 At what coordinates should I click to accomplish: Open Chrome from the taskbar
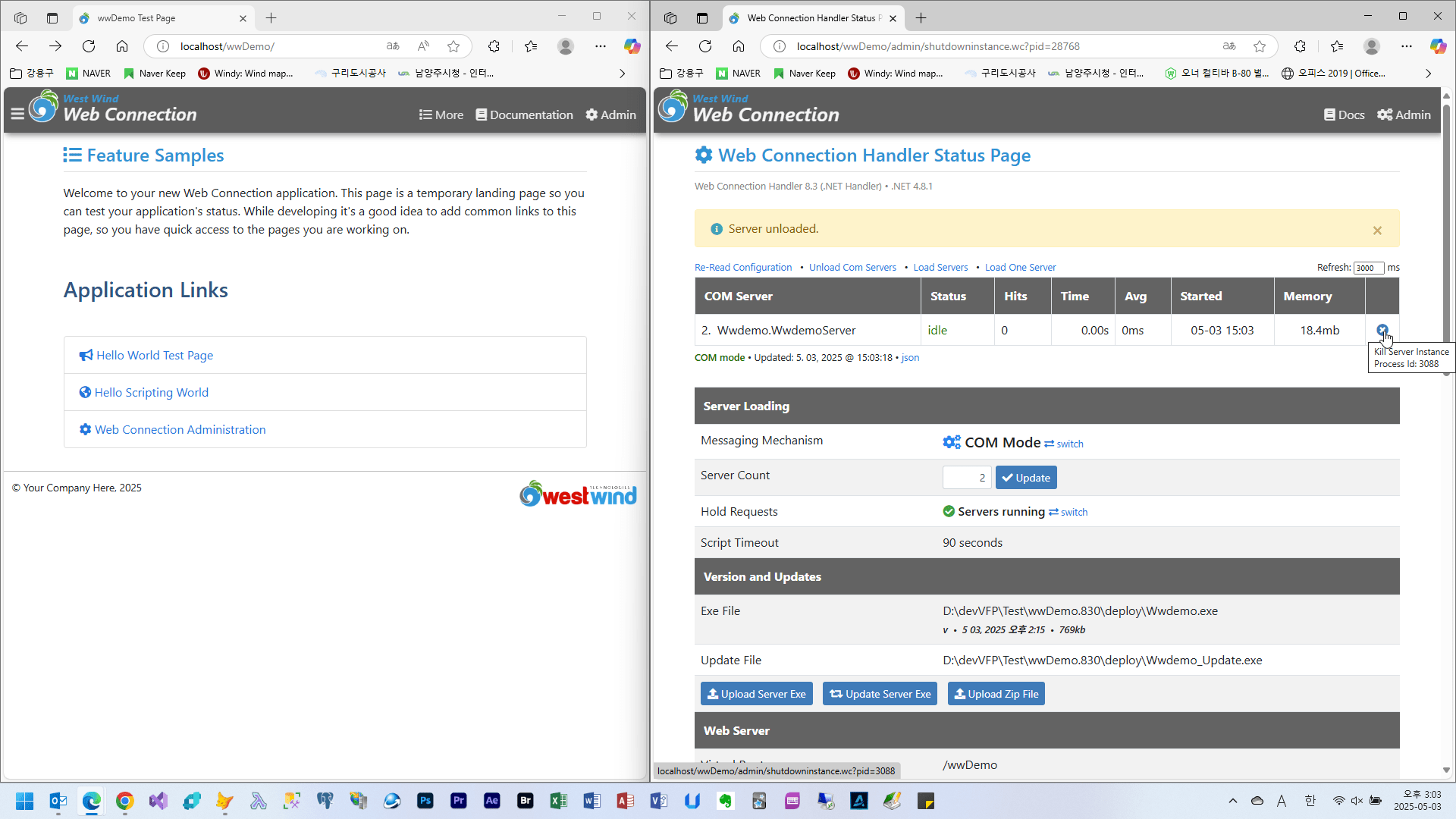click(x=125, y=801)
